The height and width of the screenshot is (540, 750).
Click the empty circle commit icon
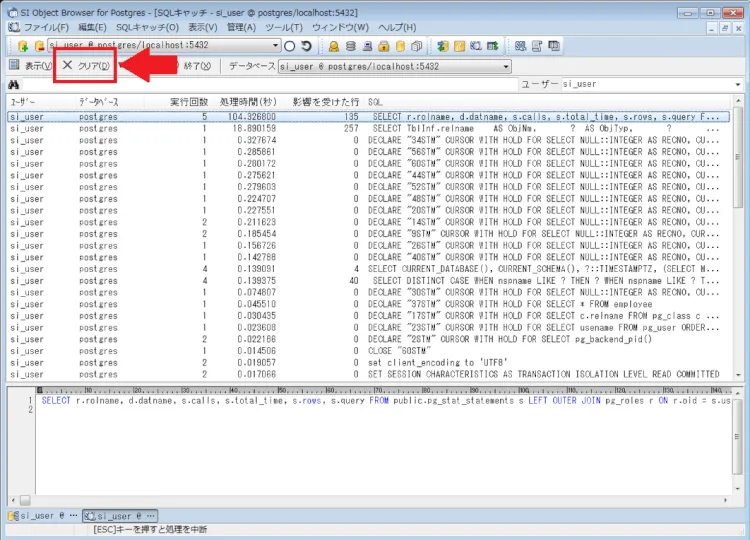tap(289, 46)
